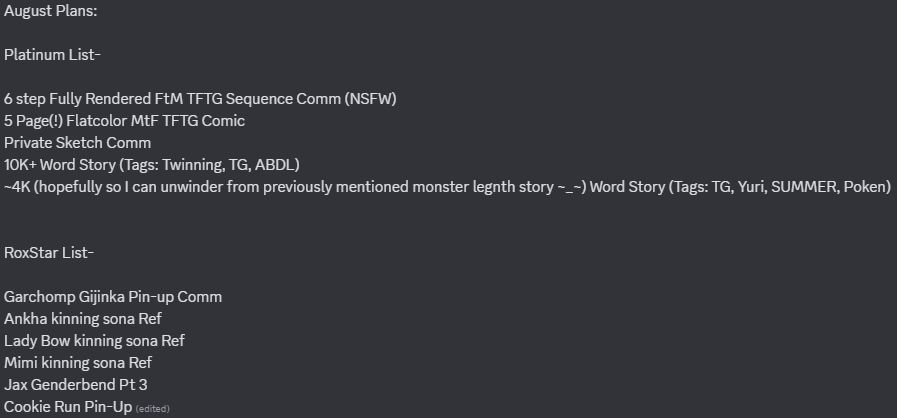897x418 pixels.
Task: Click the "August Plans:" heading text
Action: pos(50,11)
